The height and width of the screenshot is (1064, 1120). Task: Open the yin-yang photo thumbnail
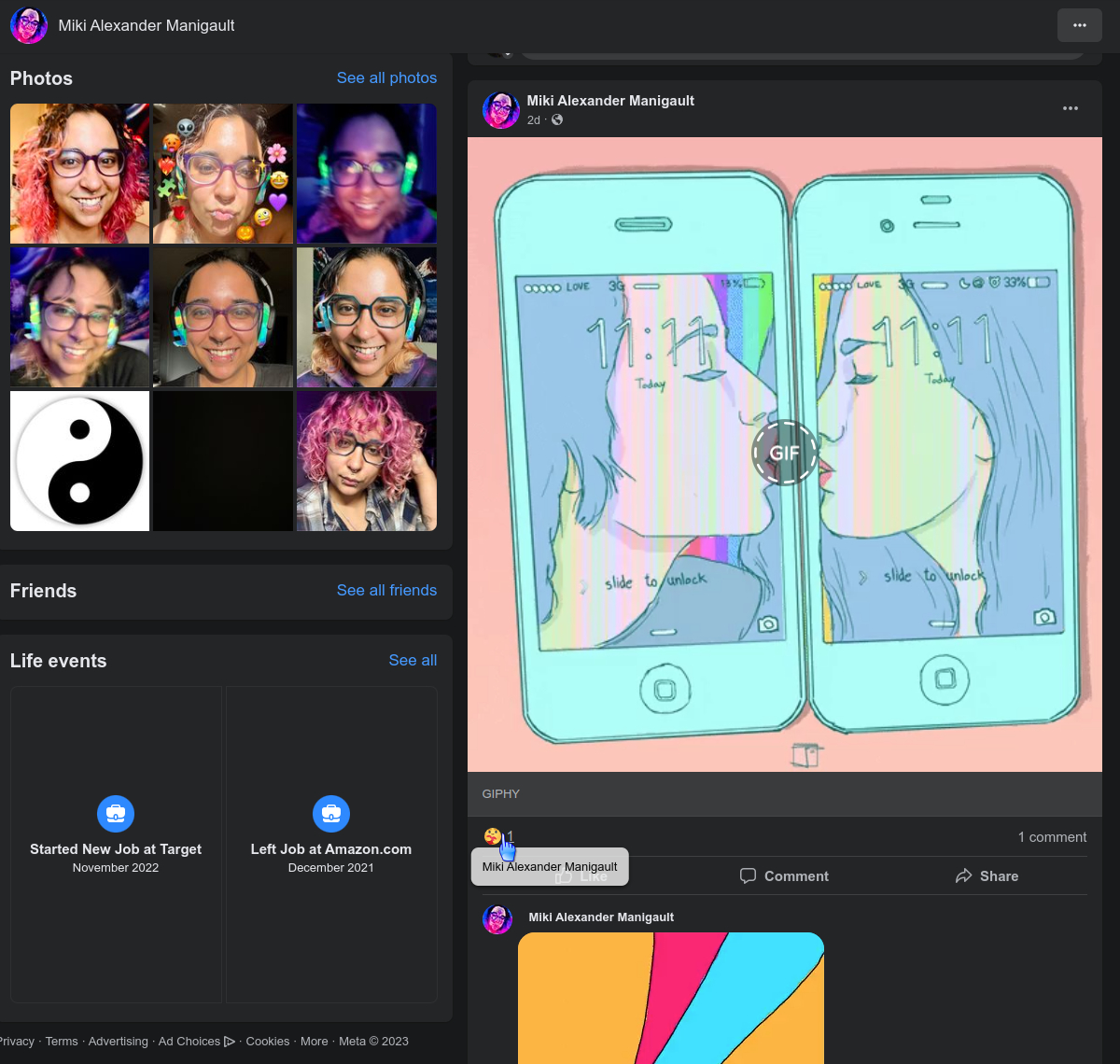79,461
